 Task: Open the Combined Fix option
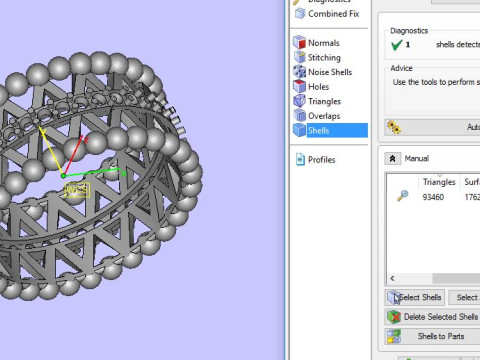(x=333, y=14)
